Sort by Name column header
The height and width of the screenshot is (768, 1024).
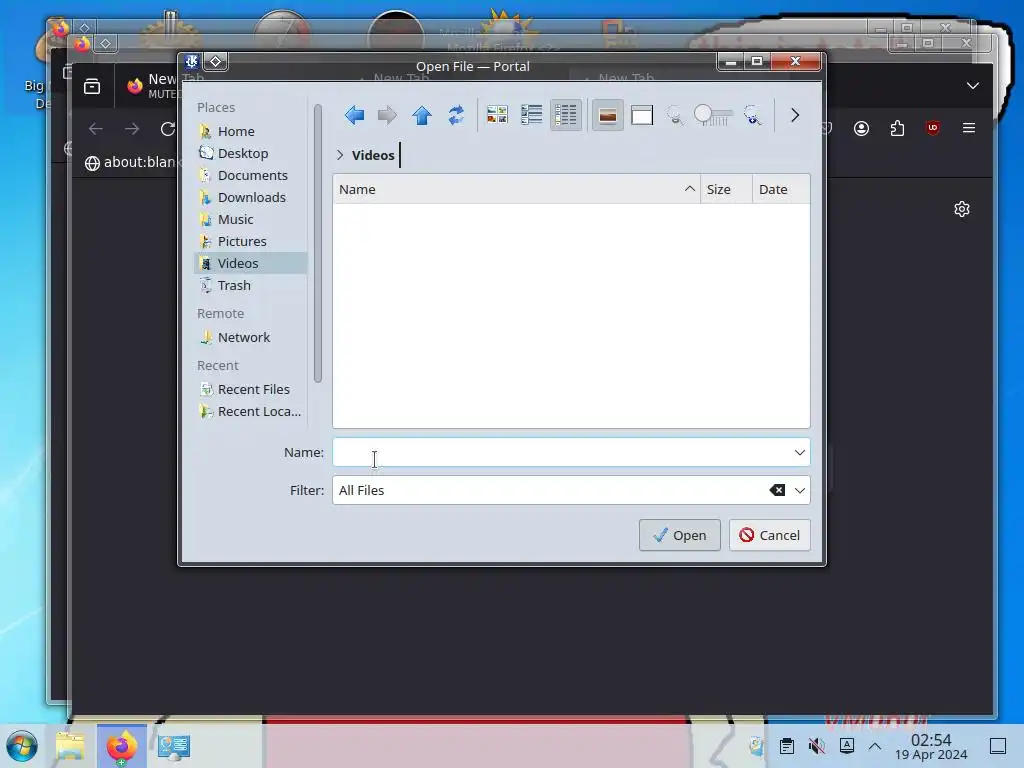tap(516, 189)
